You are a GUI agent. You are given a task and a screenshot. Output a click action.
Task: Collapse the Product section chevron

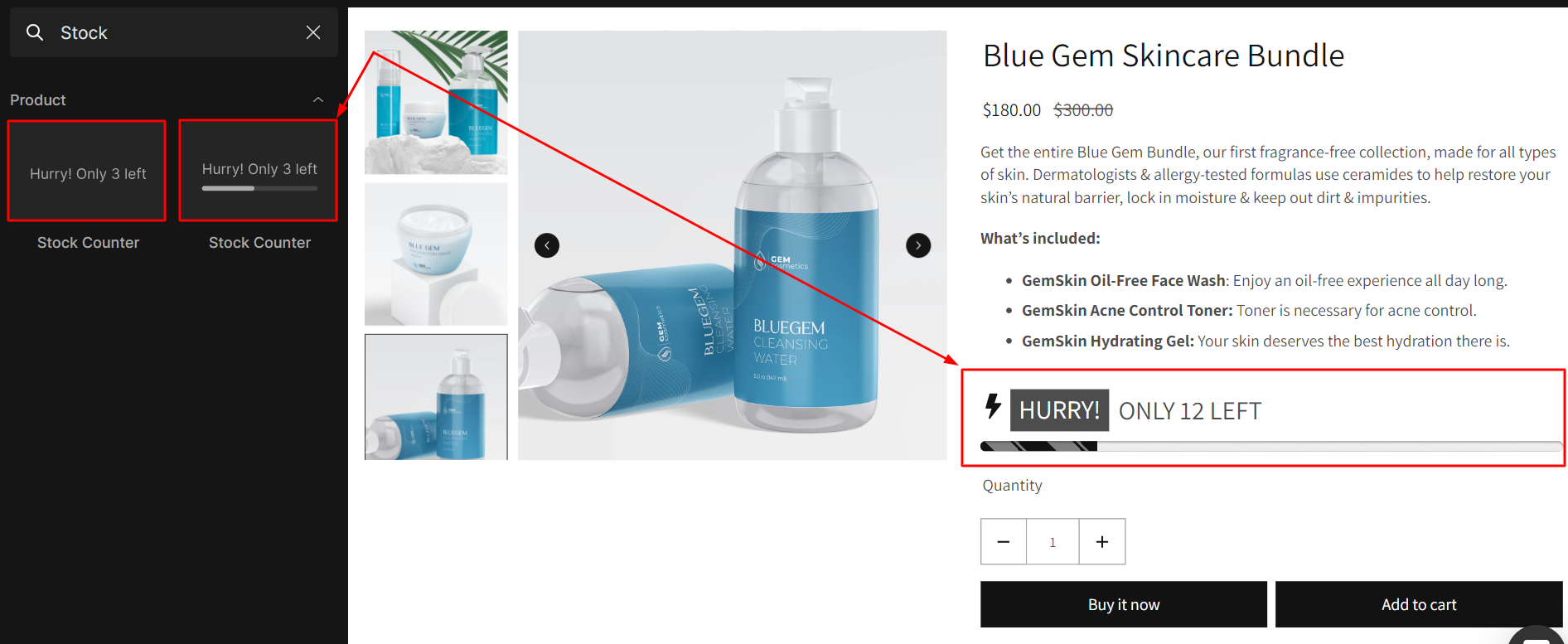pyautogui.click(x=318, y=99)
